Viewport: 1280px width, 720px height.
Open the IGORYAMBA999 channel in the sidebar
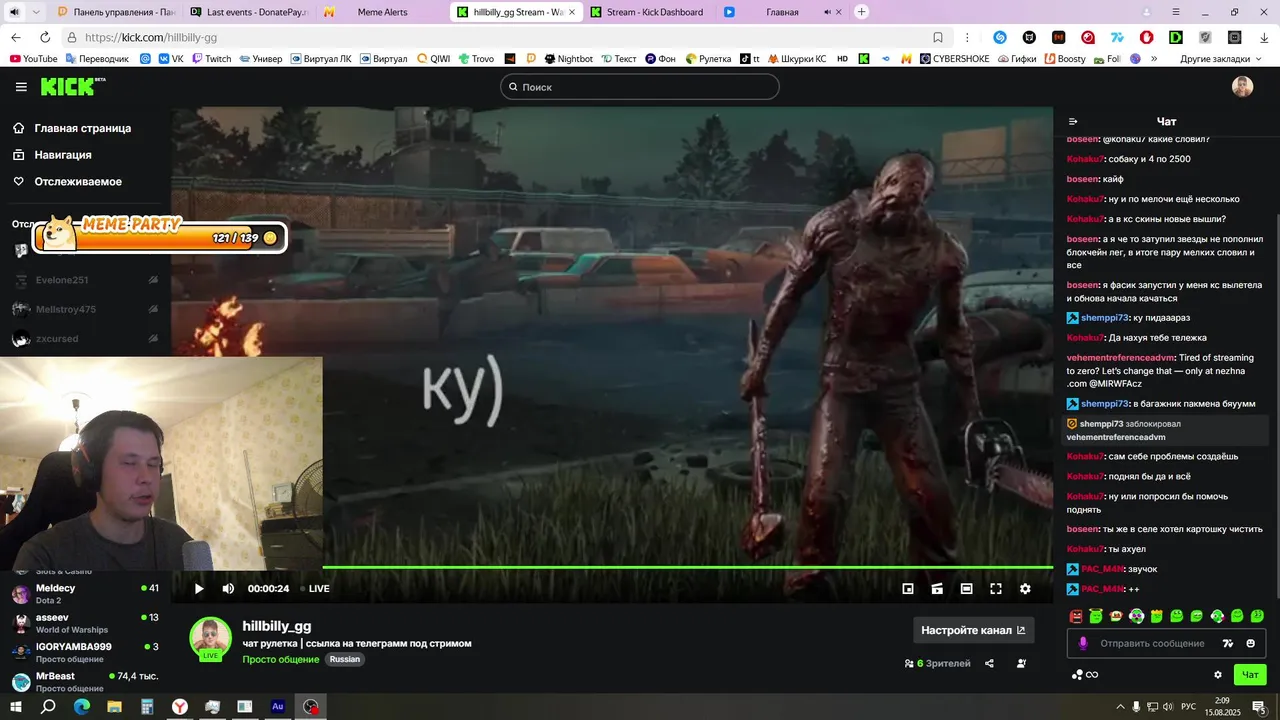pyautogui.click(x=85, y=652)
